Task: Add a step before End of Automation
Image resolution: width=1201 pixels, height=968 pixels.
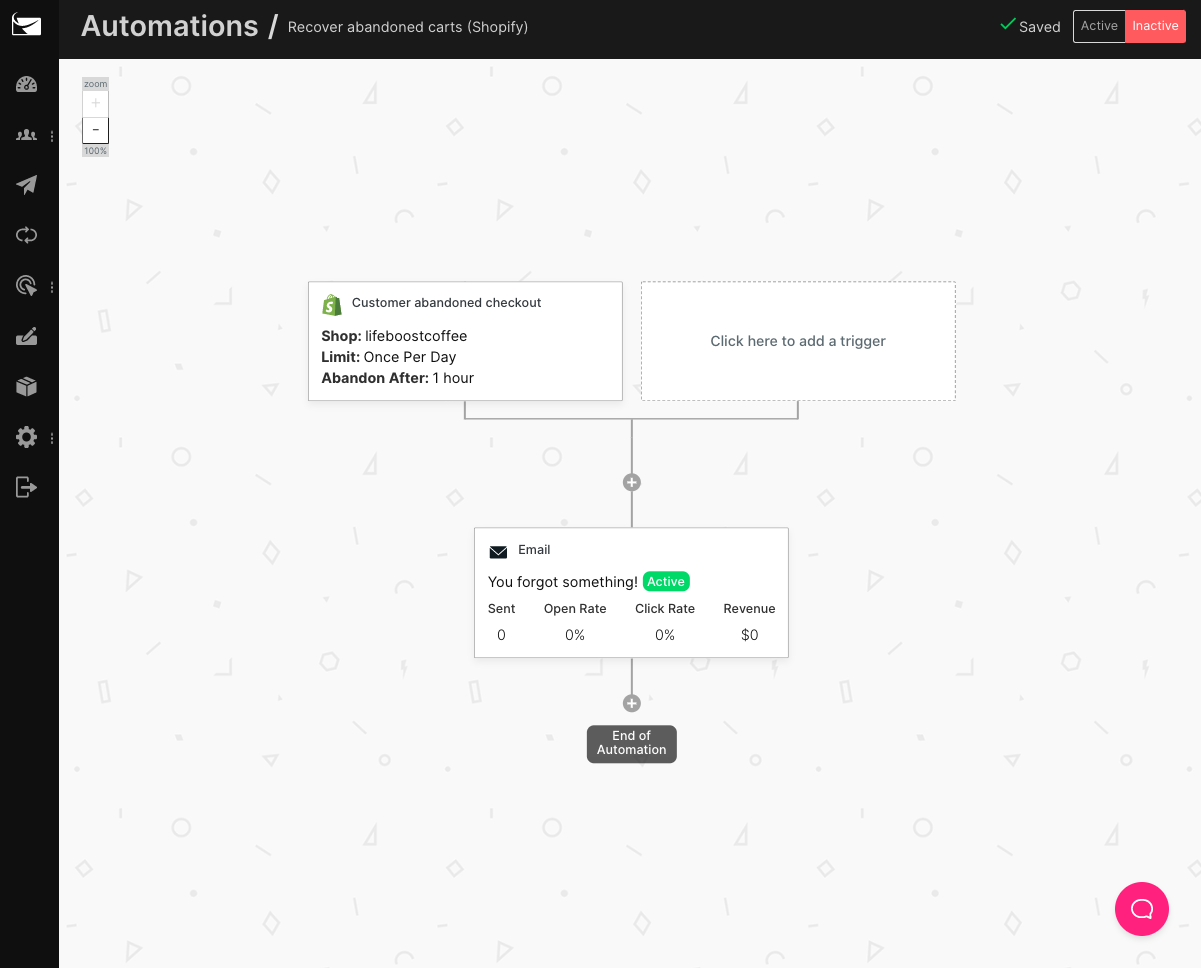Action: click(632, 703)
